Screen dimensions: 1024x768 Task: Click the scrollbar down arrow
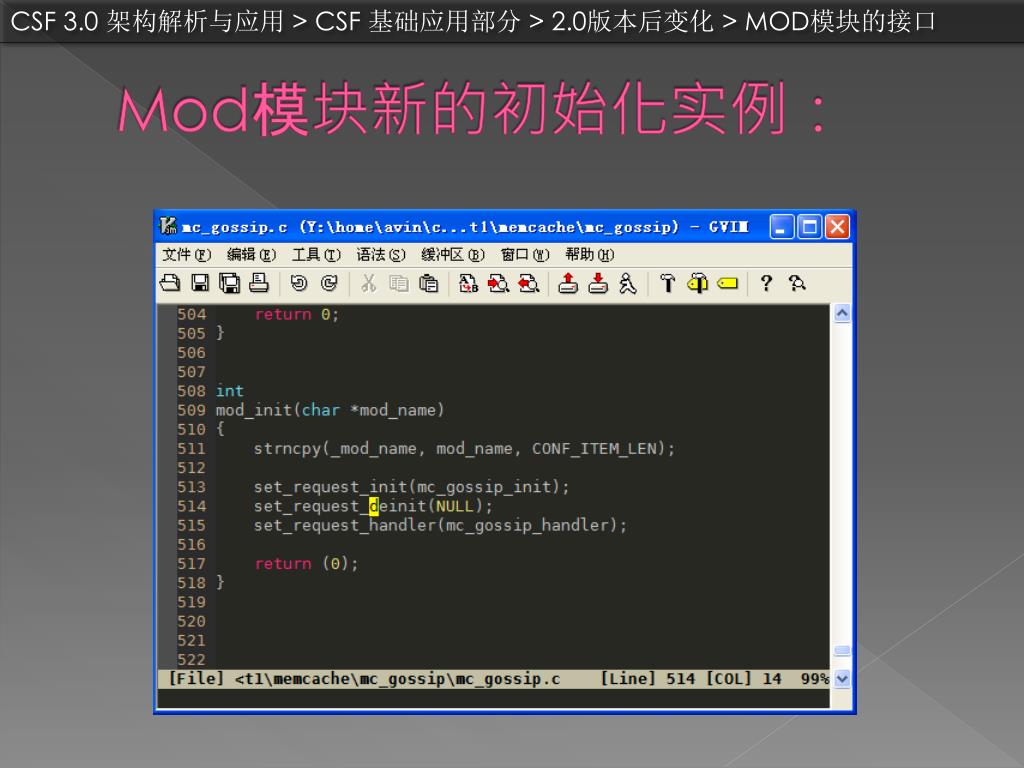[x=842, y=679]
